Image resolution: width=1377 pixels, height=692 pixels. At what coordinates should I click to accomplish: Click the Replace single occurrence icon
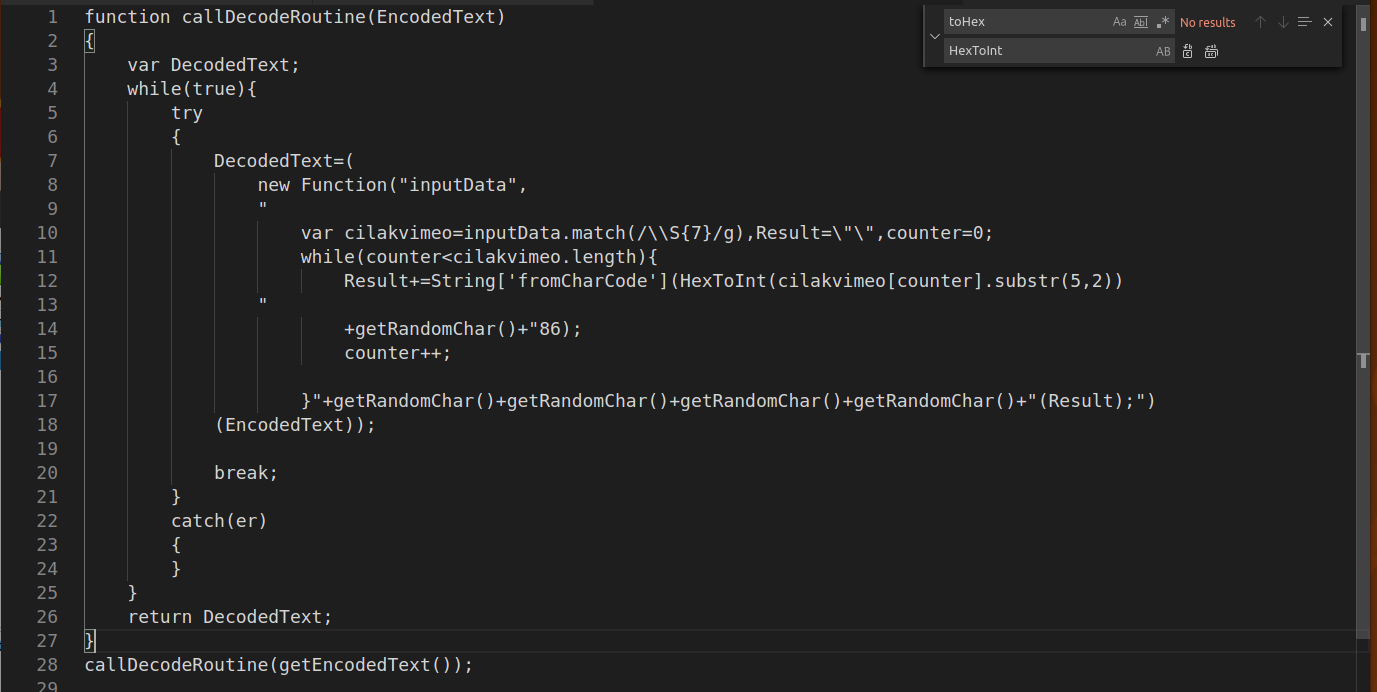[x=1188, y=51]
